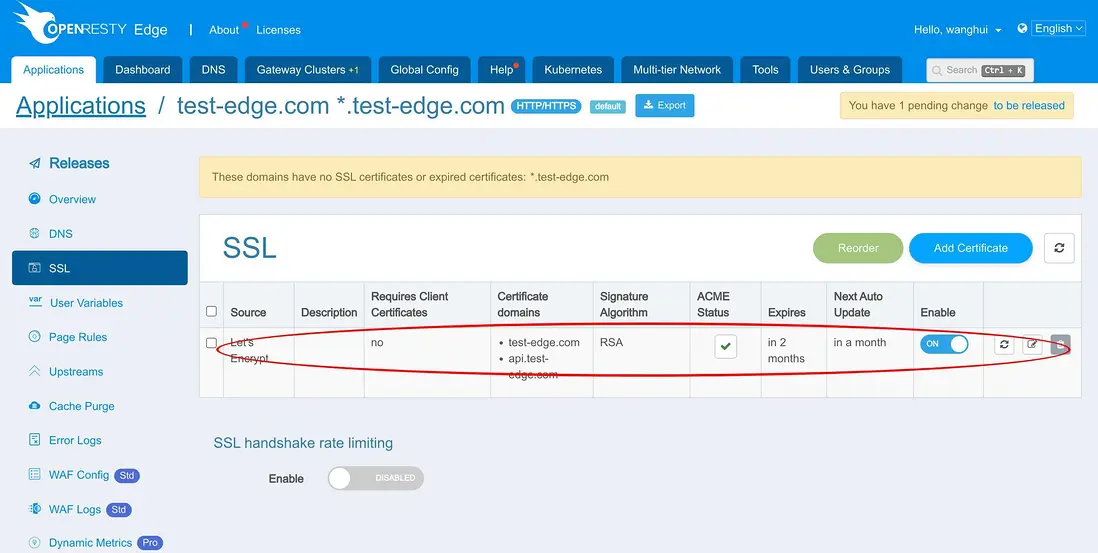Open Upstreams in the sidebar

click(76, 372)
